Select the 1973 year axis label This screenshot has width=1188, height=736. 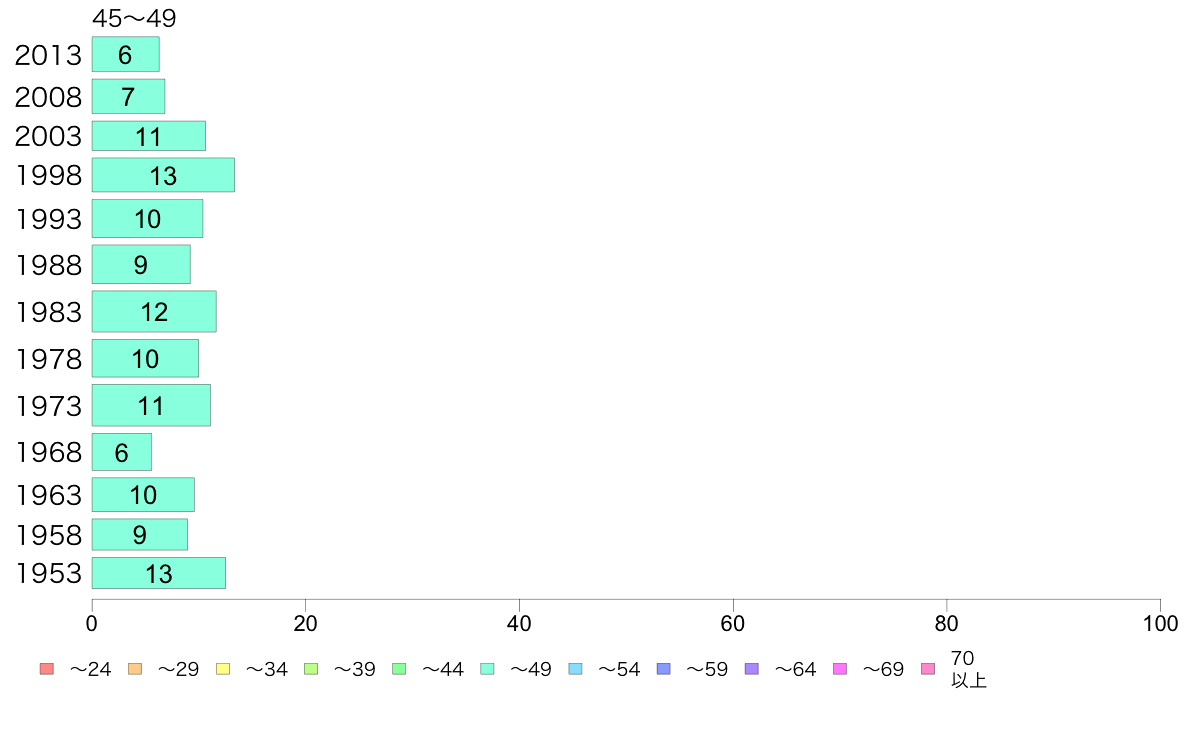pyautogui.click(x=48, y=406)
